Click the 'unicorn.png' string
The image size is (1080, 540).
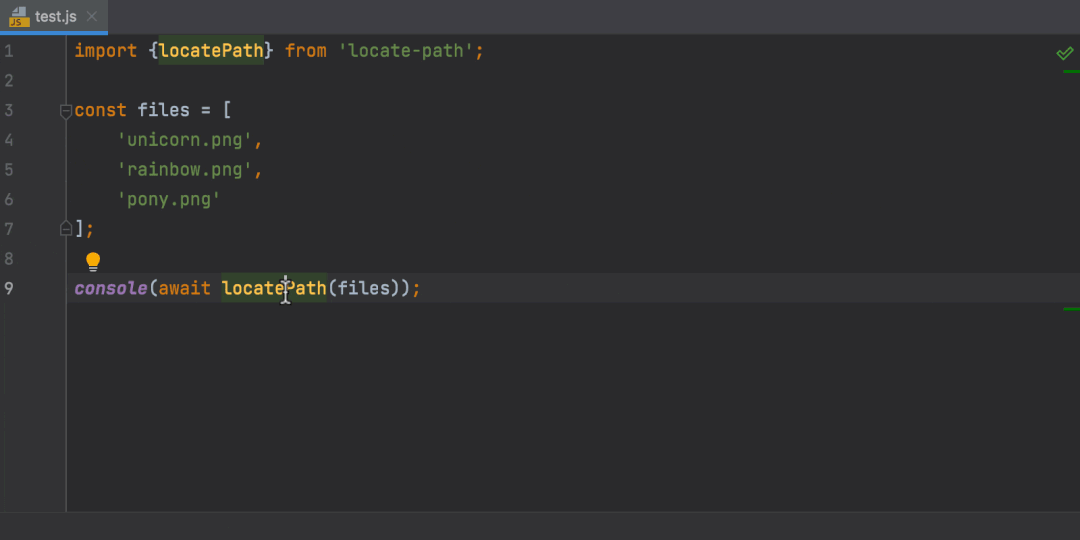pyautogui.click(x=185, y=140)
